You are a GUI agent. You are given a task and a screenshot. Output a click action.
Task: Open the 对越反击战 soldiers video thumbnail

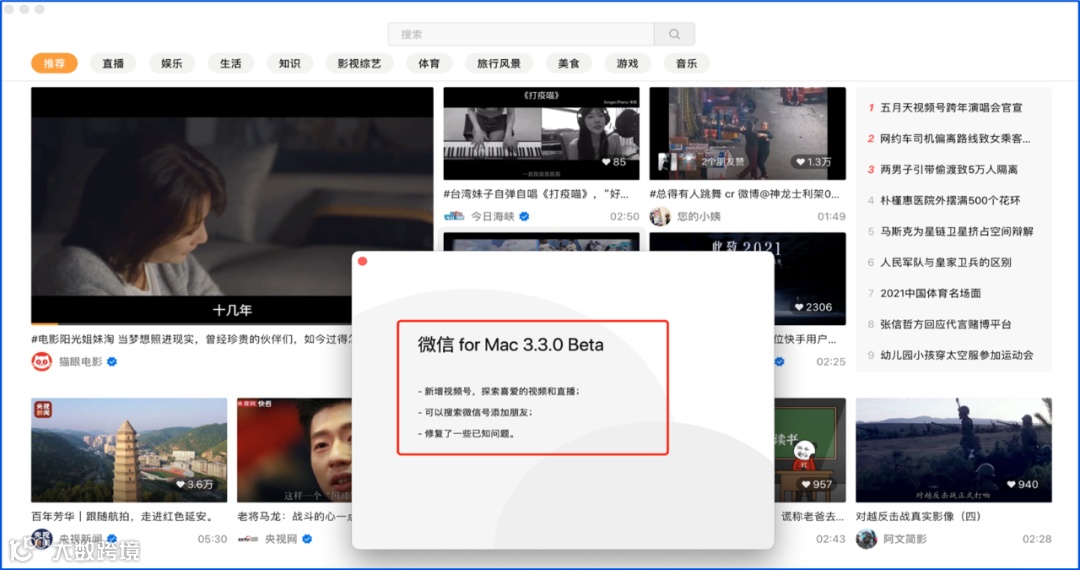[x=953, y=450]
